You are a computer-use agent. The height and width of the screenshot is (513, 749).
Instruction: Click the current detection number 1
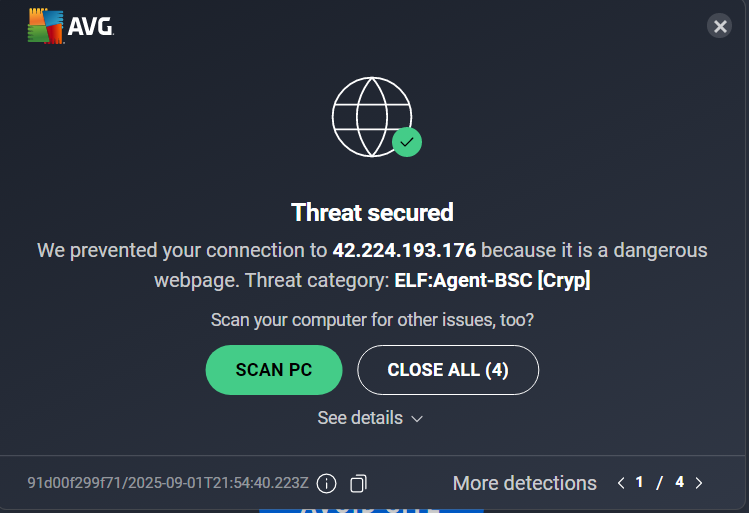click(x=639, y=482)
